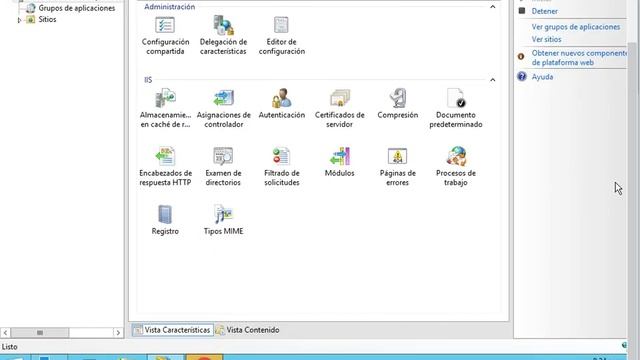Open Documento predeterminado
The image size is (640, 360).
[x=456, y=109]
